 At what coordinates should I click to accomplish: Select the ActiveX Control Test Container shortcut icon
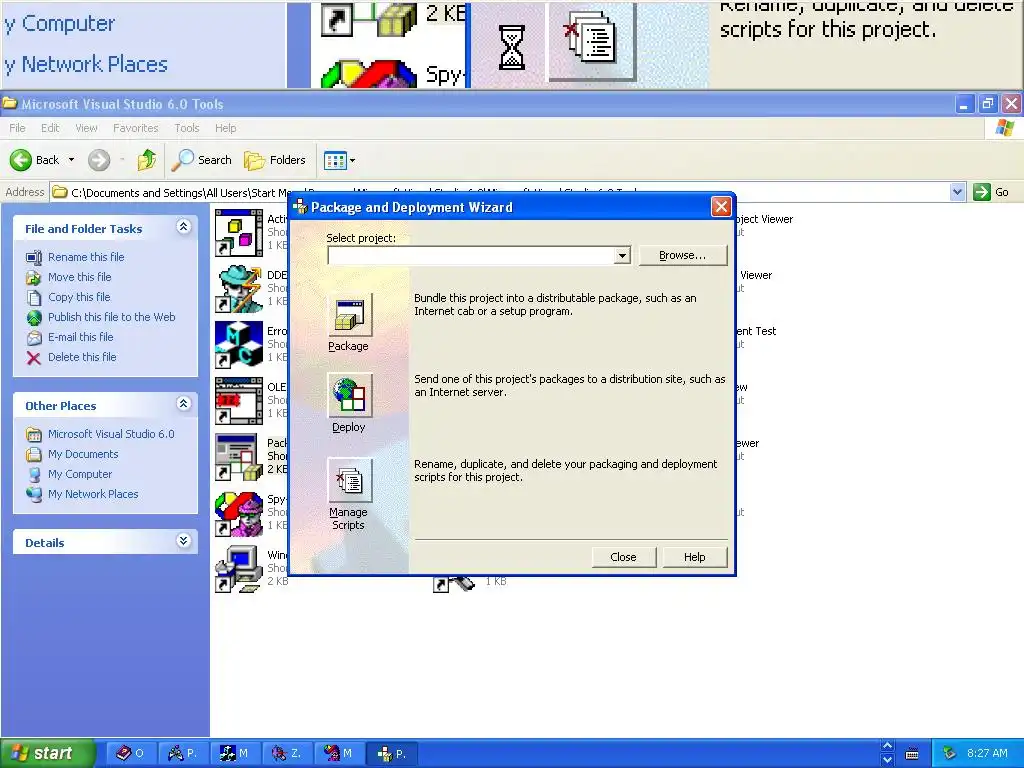tap(238, 232)
